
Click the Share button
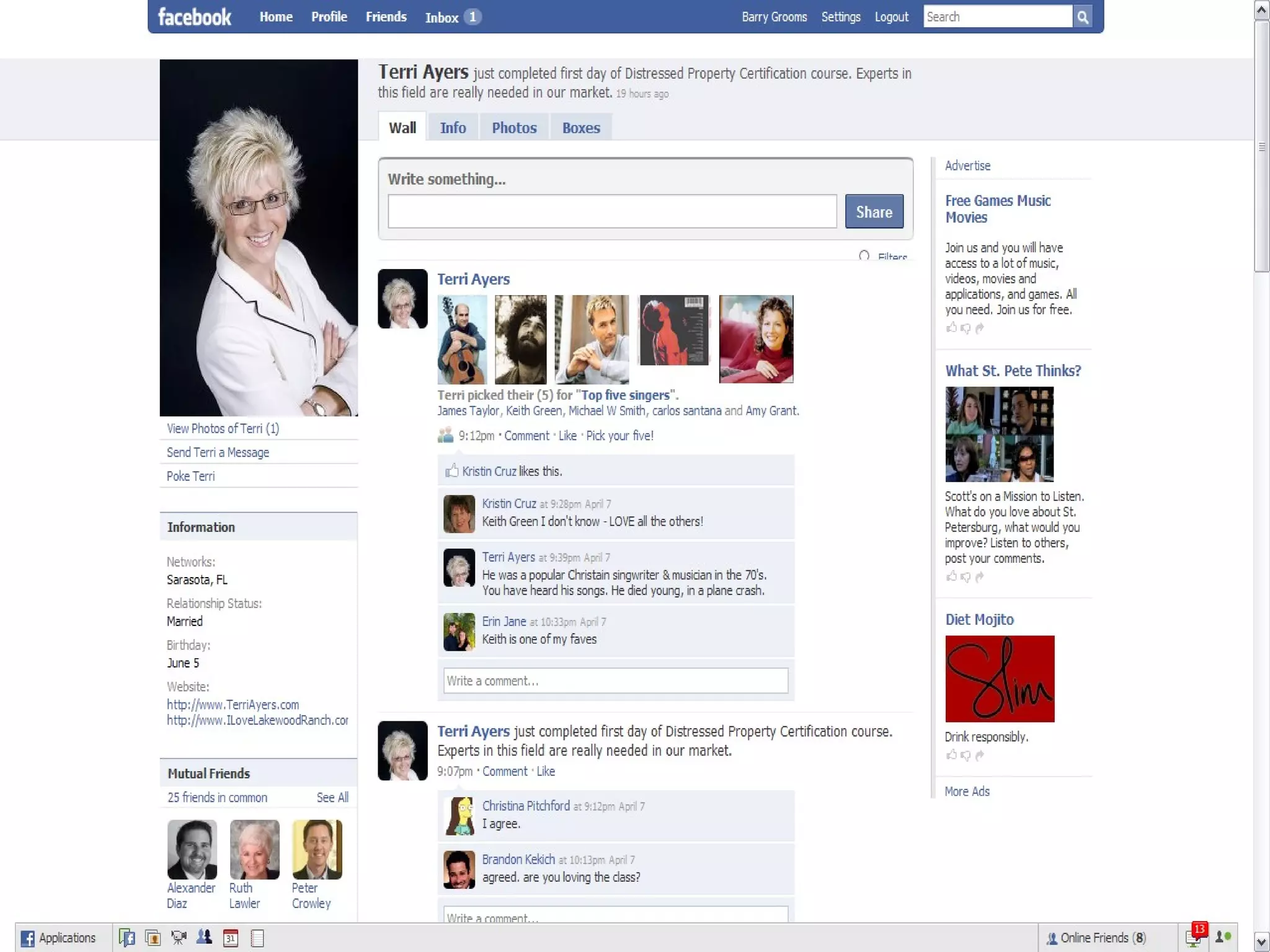[874, 212]
